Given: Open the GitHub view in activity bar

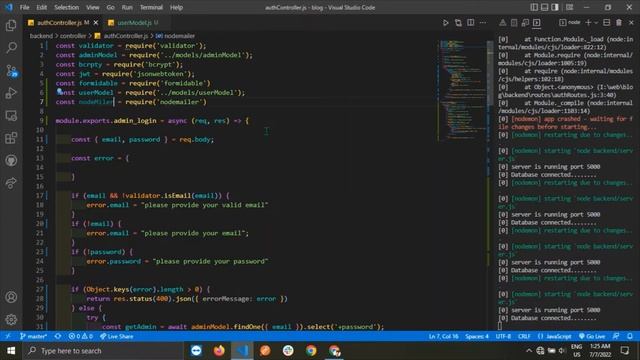Looking at the screenshot, I should 11,160.
